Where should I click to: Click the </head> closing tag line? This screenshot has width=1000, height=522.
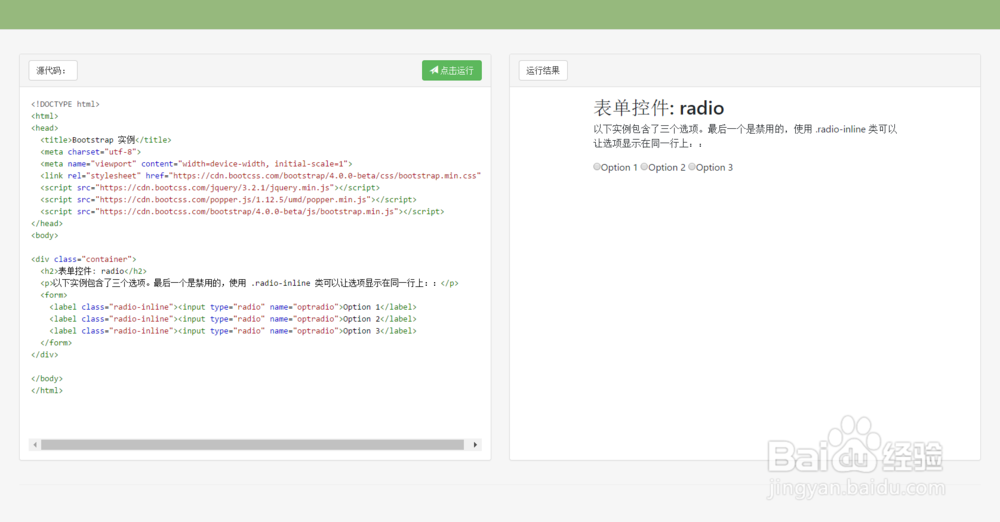point(47,223)
